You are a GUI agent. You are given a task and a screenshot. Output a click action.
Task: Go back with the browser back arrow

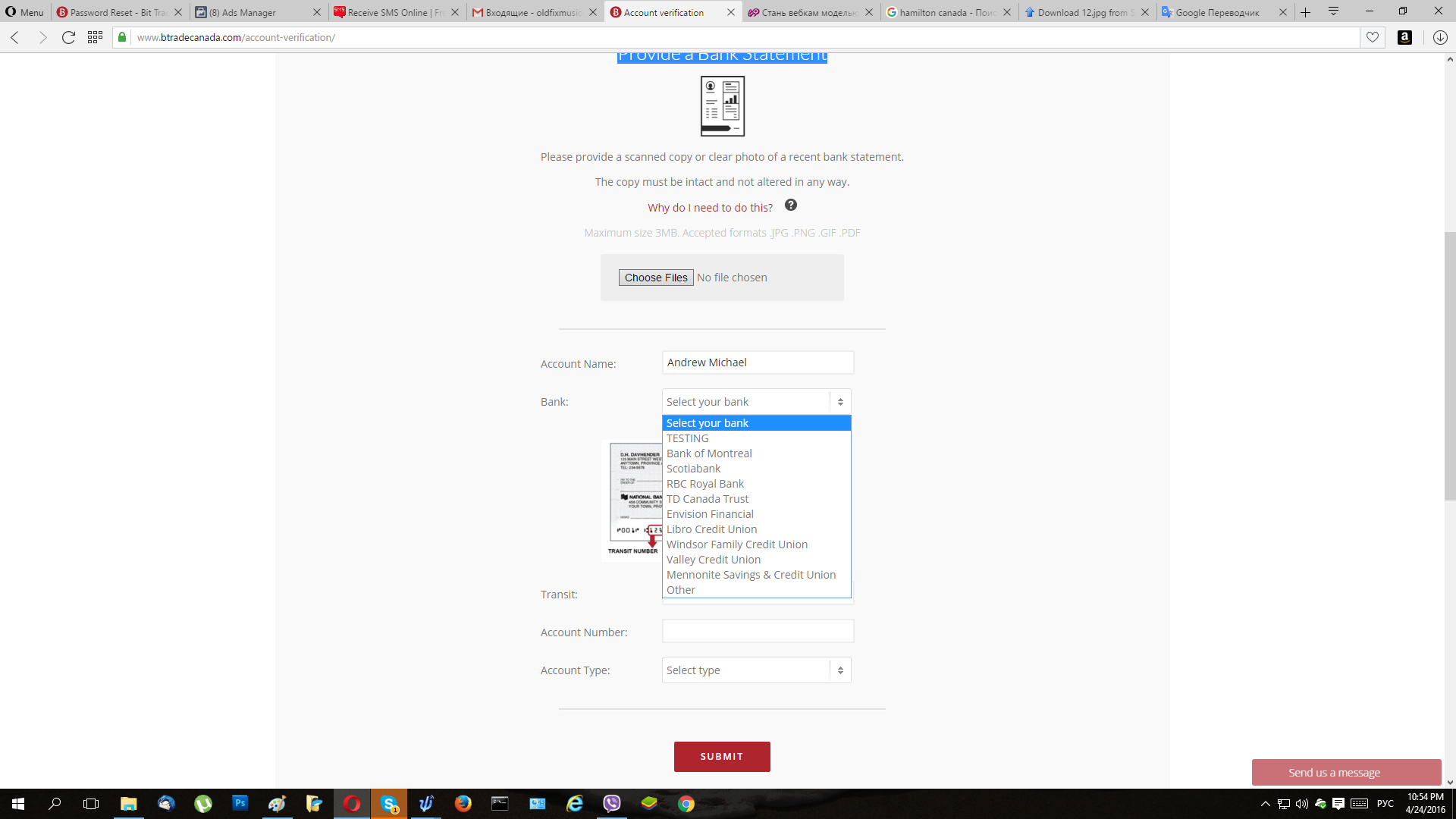[x=15, y=37]
